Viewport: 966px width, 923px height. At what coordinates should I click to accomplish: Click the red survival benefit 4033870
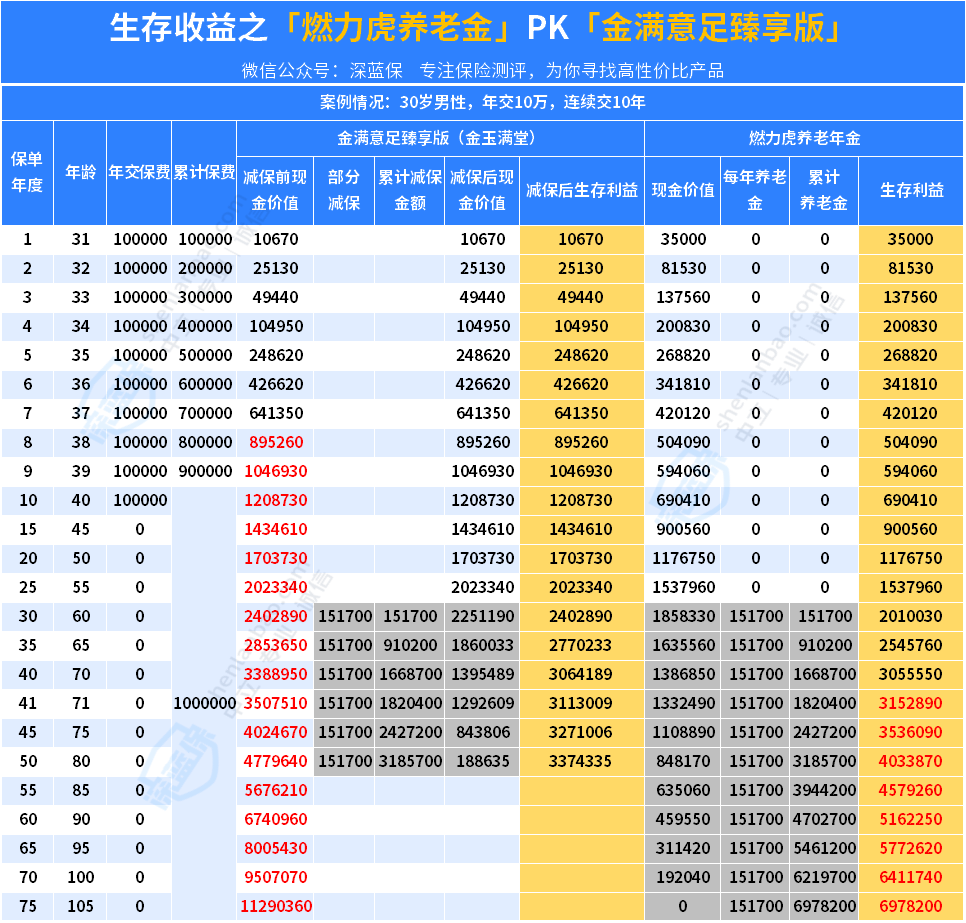(x=911, y=761)
